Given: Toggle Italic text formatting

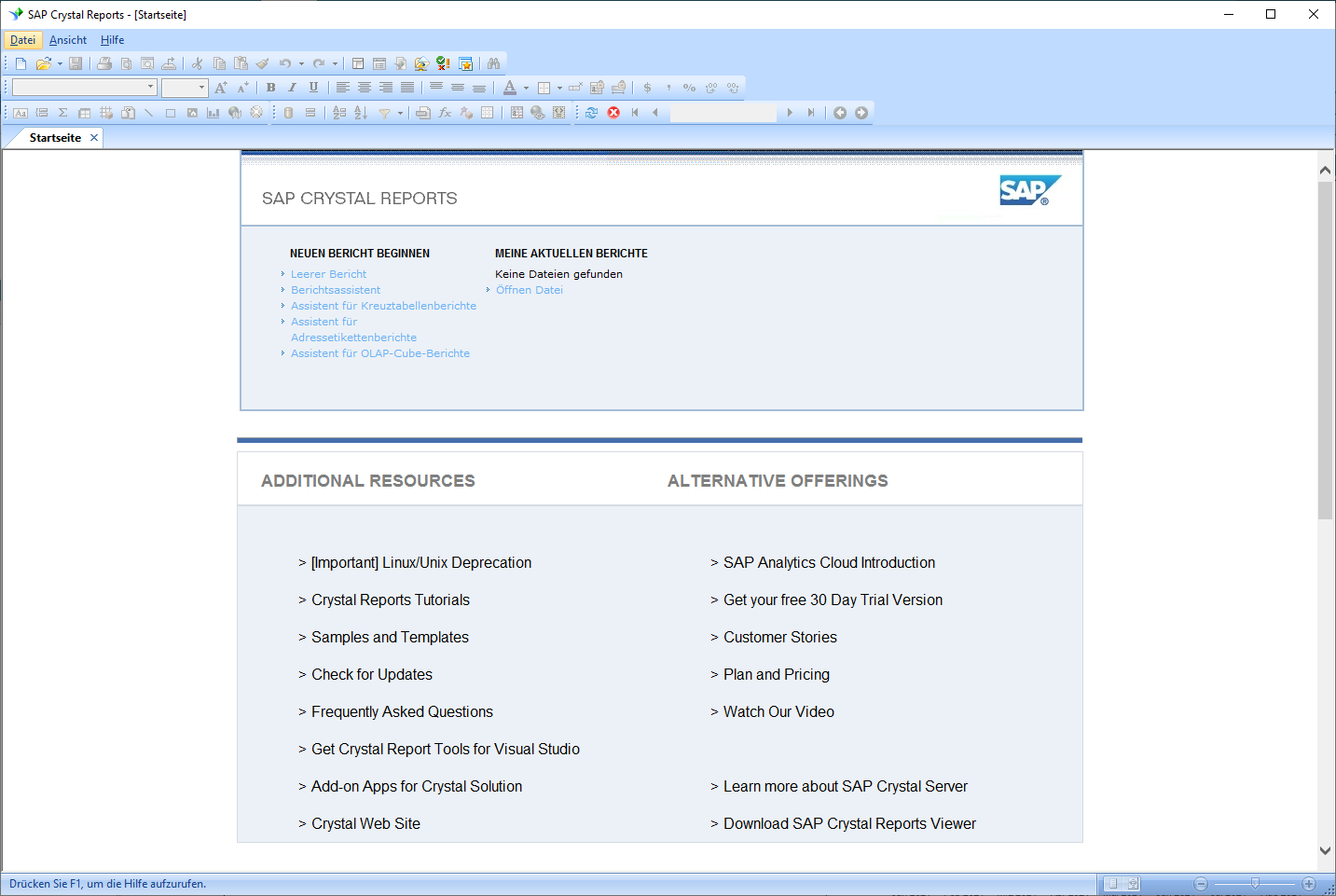Looking at the screenshot, I should click(292, 88).
